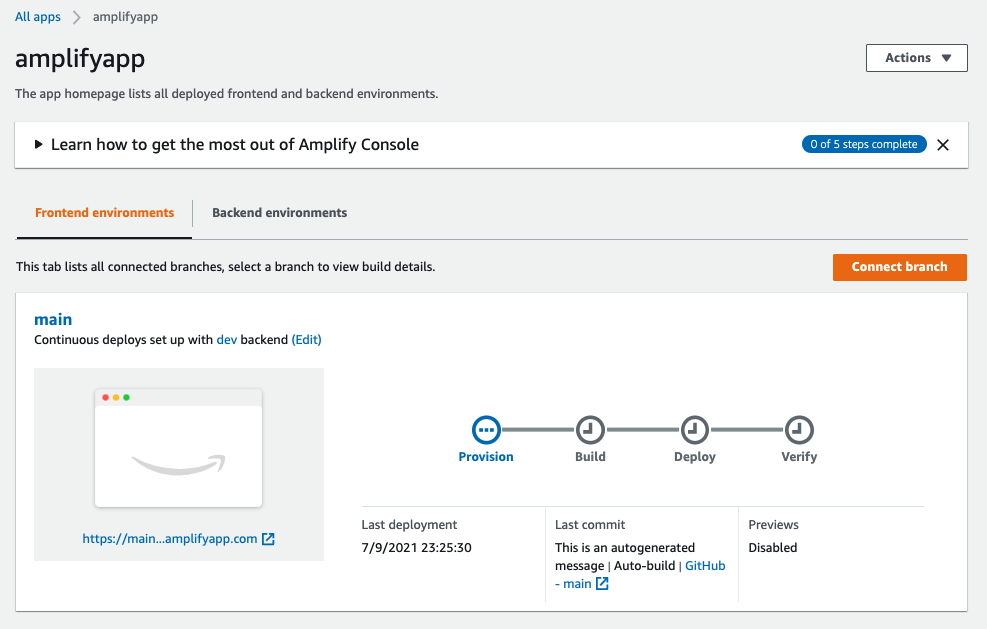Click the Deploy stage clock icon
This screenshot has width=987, height=629.
pyautogui.click(x=695, y=430)
